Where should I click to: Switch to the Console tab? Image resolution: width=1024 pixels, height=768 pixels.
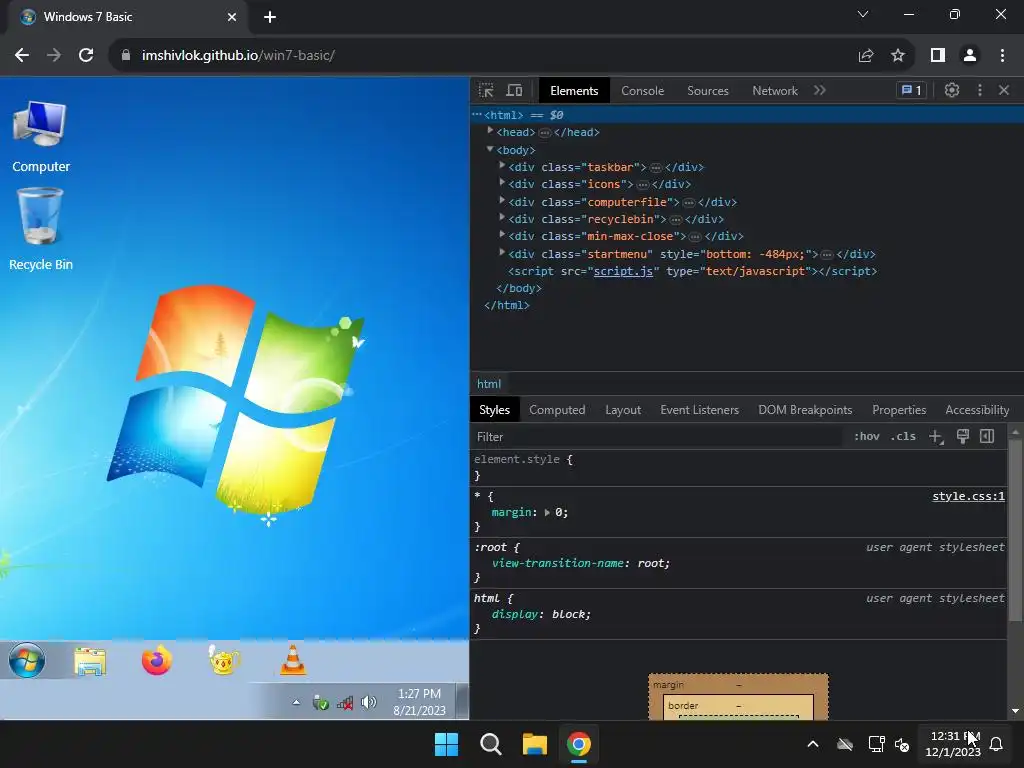coord(642,91)
